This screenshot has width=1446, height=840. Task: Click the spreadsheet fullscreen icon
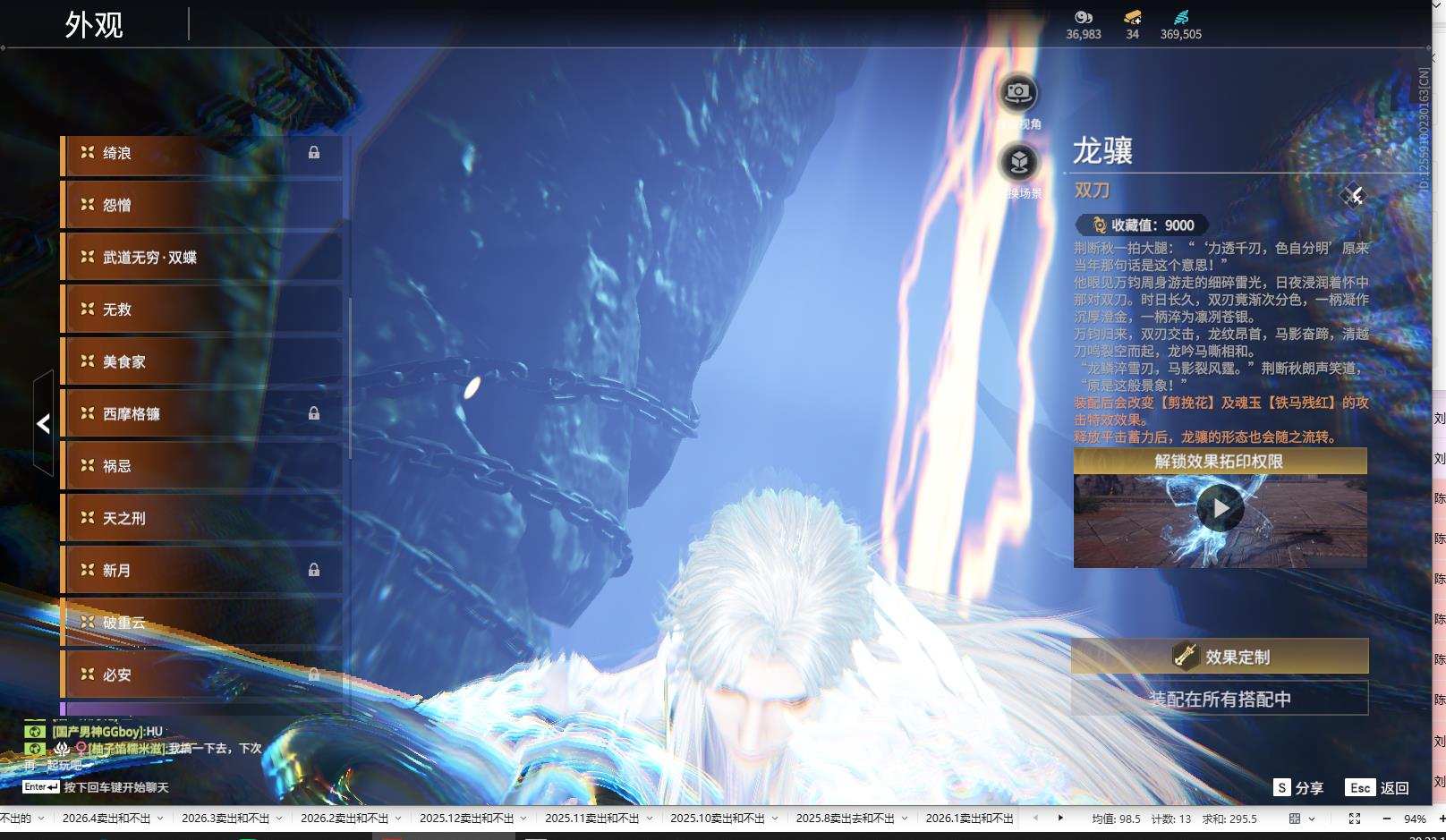tap(1355, 819)
